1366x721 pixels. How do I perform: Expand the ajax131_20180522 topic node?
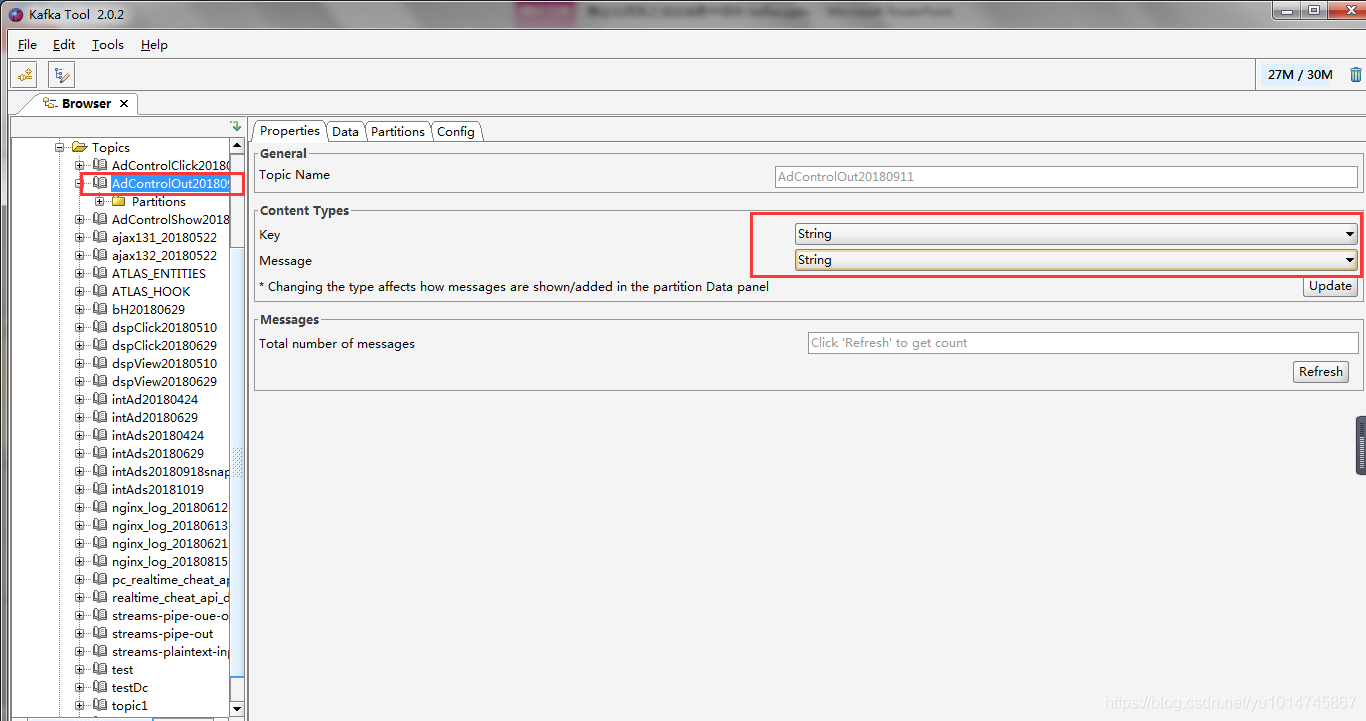point(81,237)
